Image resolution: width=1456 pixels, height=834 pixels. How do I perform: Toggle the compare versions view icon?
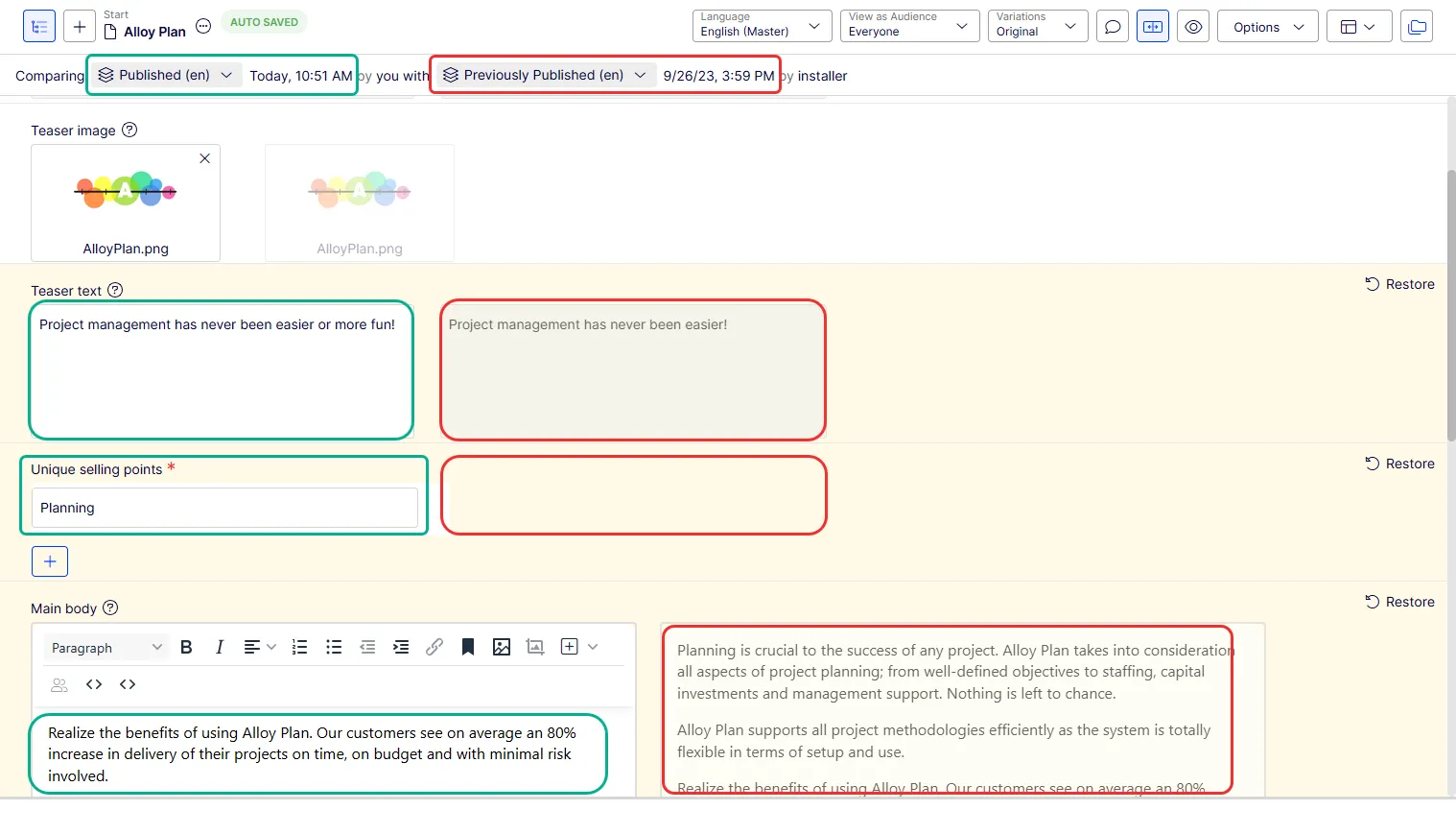(x=1153, y=27)
